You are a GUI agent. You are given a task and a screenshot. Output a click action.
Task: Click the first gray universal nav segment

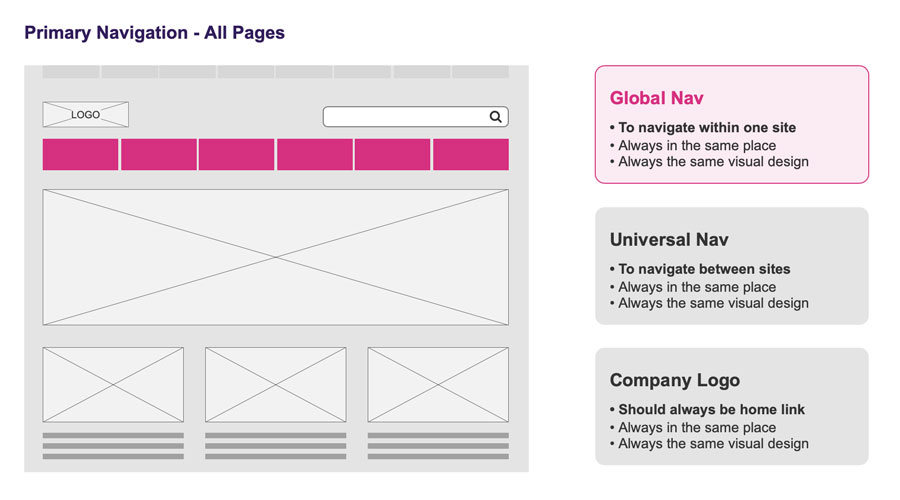pyautogui.click(x=70, y=72)
